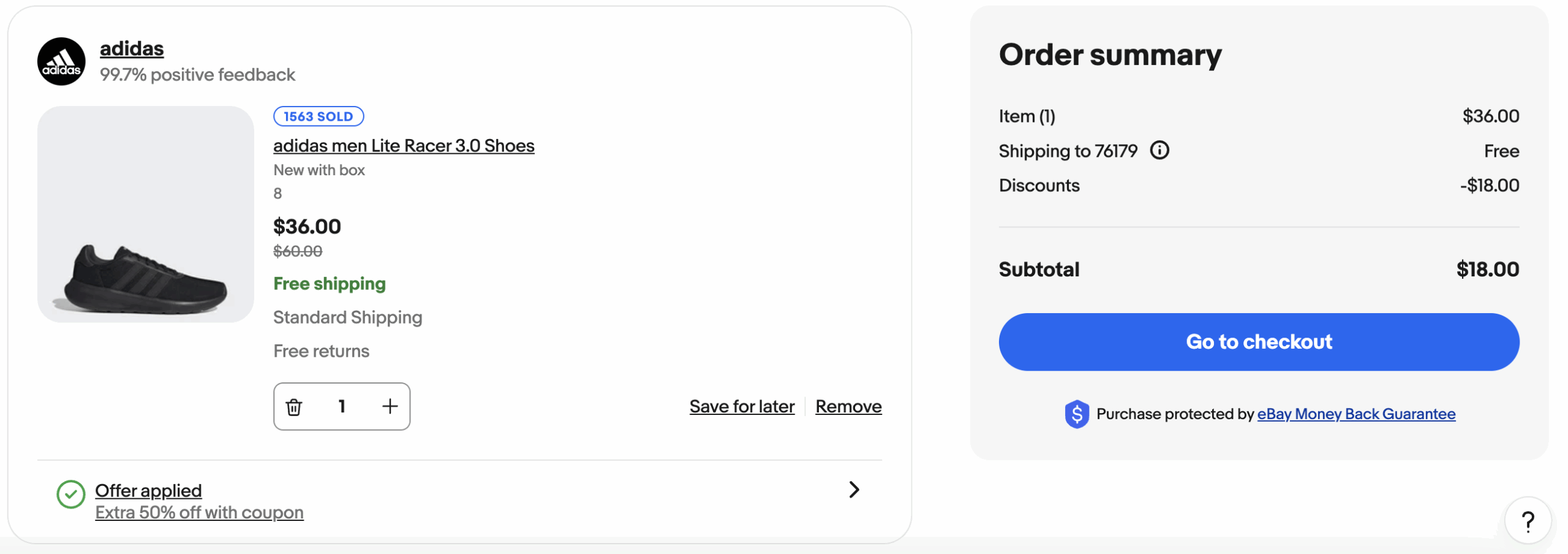Click the Money Back Guarantee shield icon

coord(1076,414)
